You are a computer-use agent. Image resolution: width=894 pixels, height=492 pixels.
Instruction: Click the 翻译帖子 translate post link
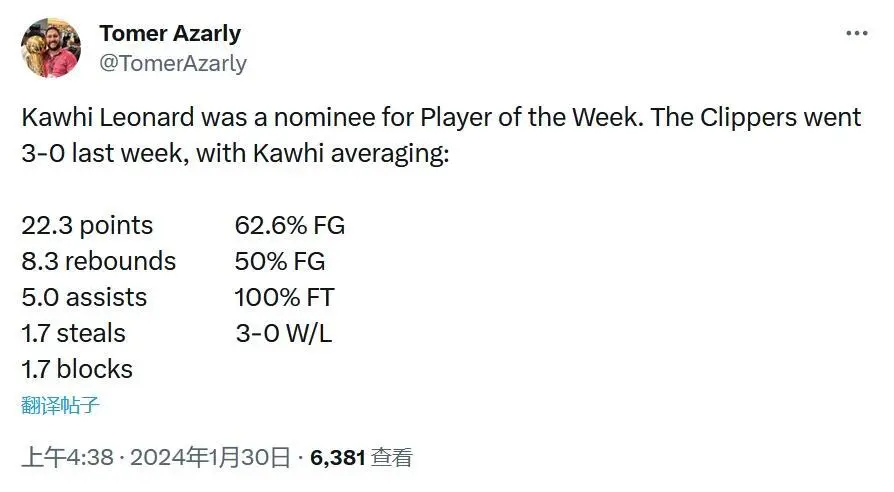coord(60,405)
